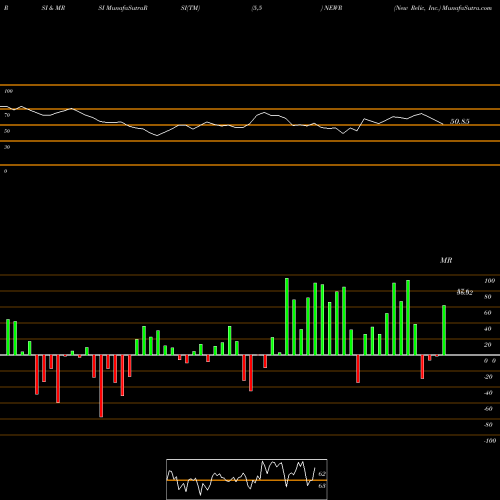
Task: Click the MunafaSutra.com text at top right
Action: pos(467,8)
